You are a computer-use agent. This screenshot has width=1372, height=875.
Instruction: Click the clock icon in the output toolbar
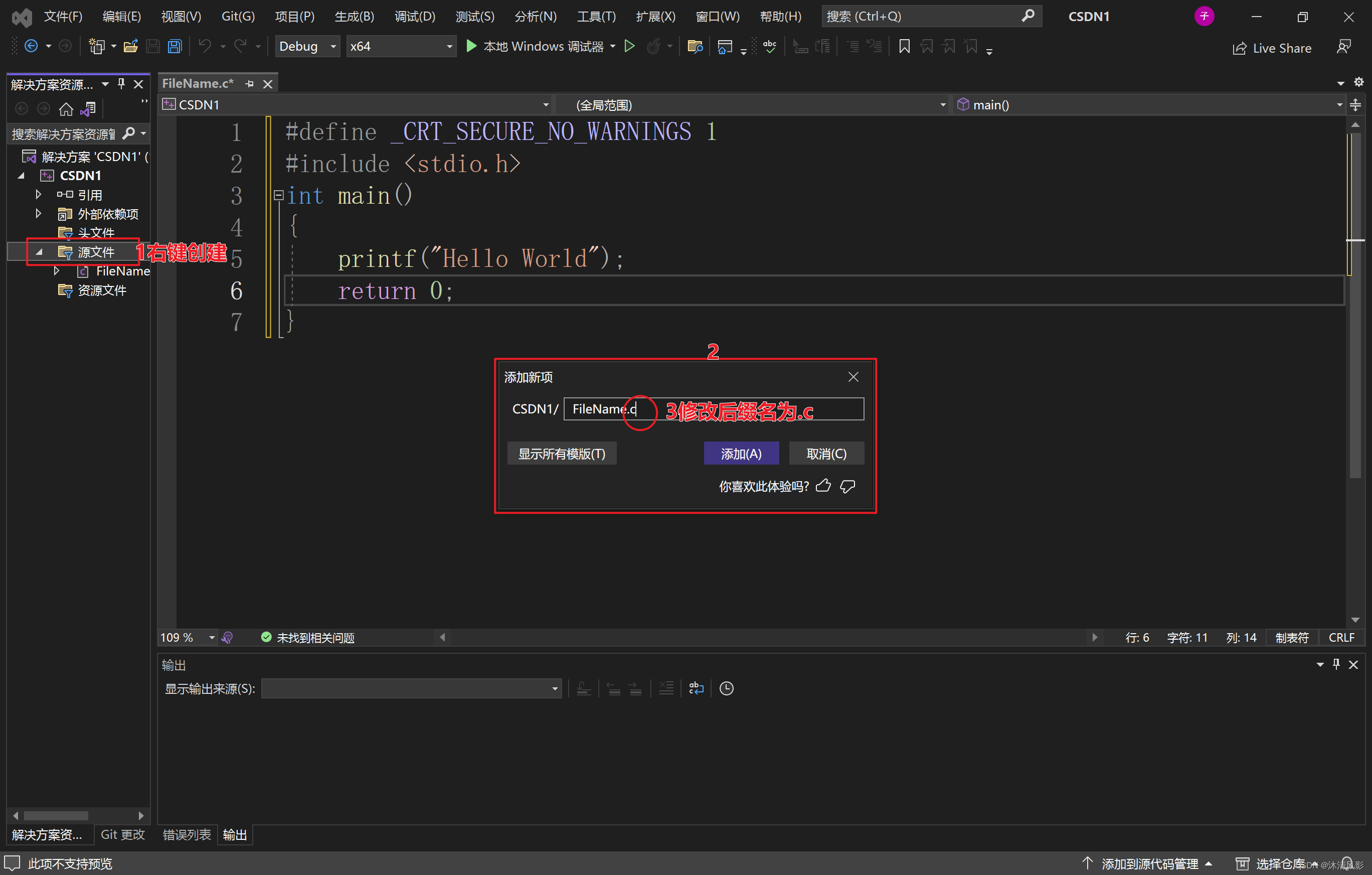click(x=726, y=688)
